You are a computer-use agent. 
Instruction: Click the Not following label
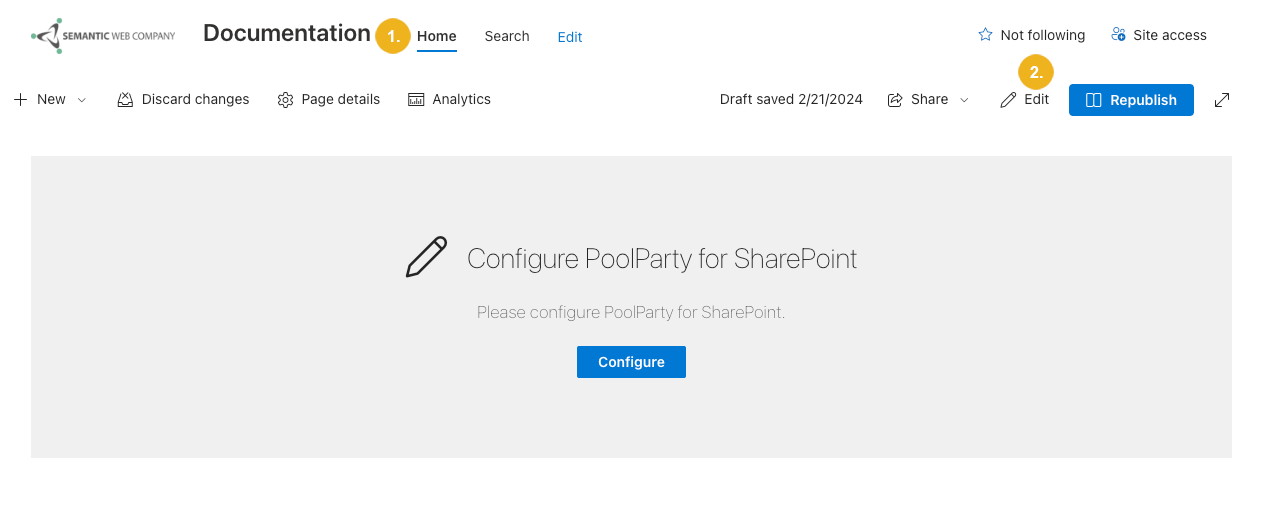click(1043, 35)
